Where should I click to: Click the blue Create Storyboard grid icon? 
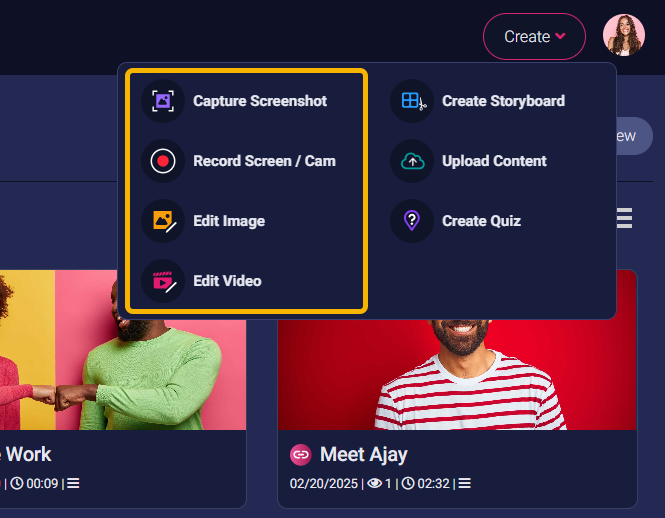point(412,101)
